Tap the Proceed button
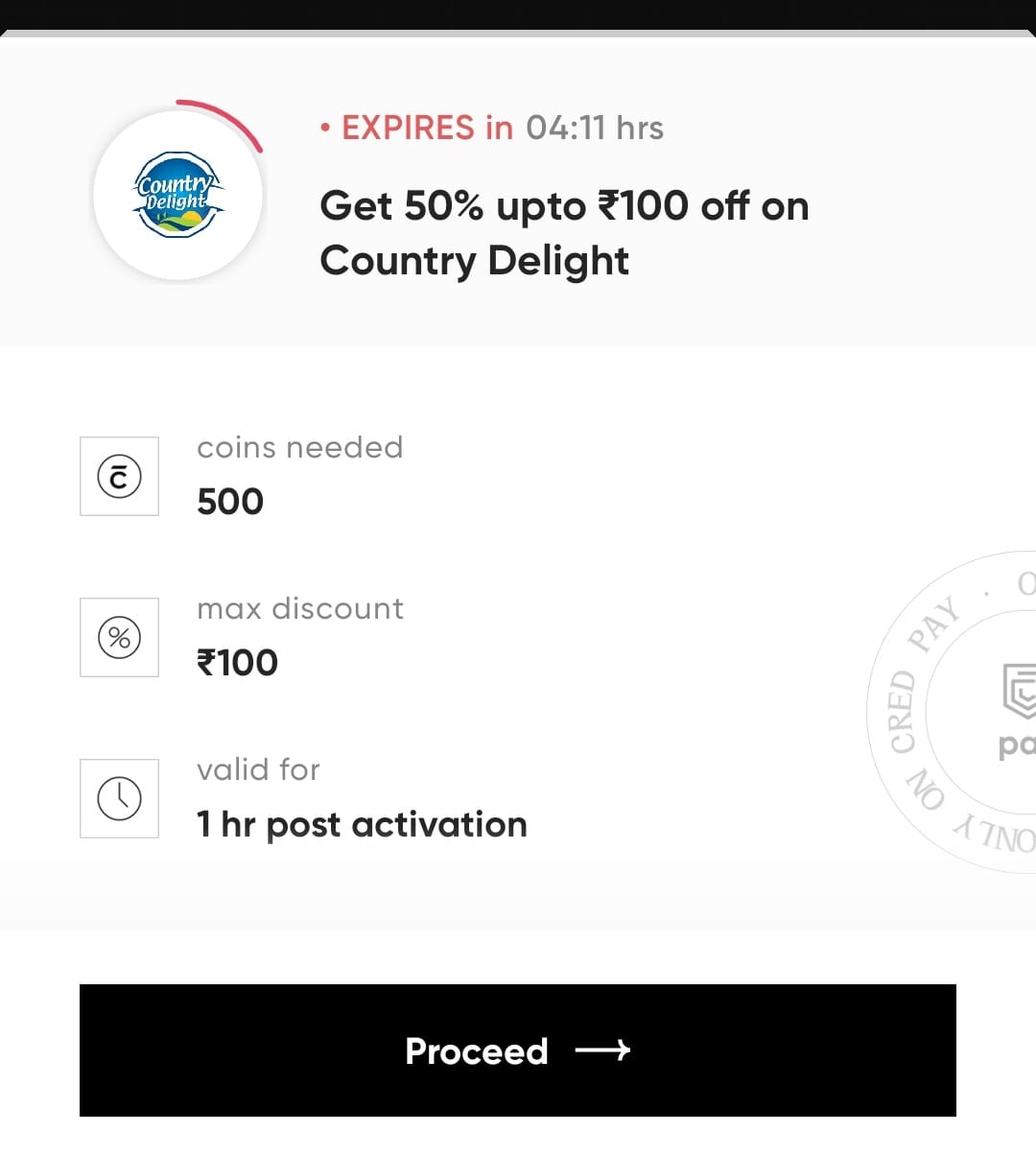This screenshot has height=1156, width=1036. click(x=518, y=1050)
